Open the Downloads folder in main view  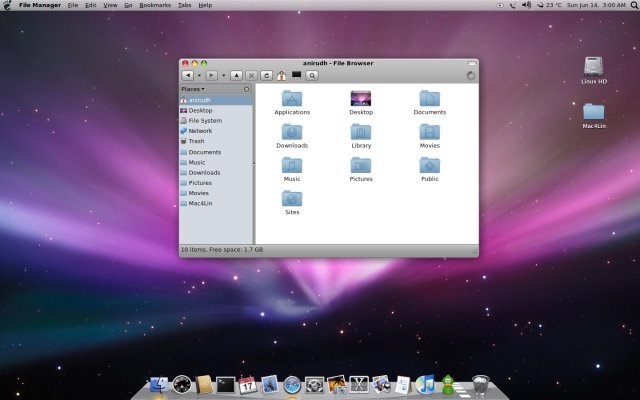click(292, 133)
